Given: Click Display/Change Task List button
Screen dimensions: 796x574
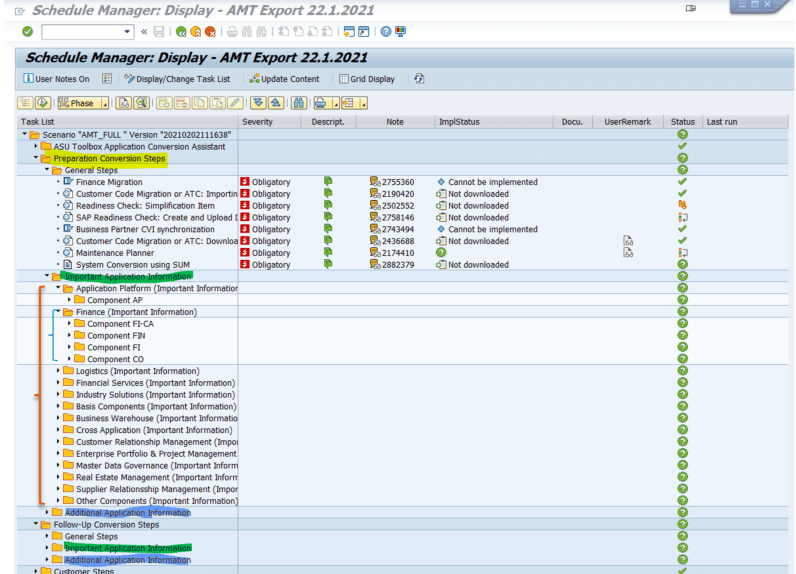Looking at the screenshot, I should [x=177, y=79].
